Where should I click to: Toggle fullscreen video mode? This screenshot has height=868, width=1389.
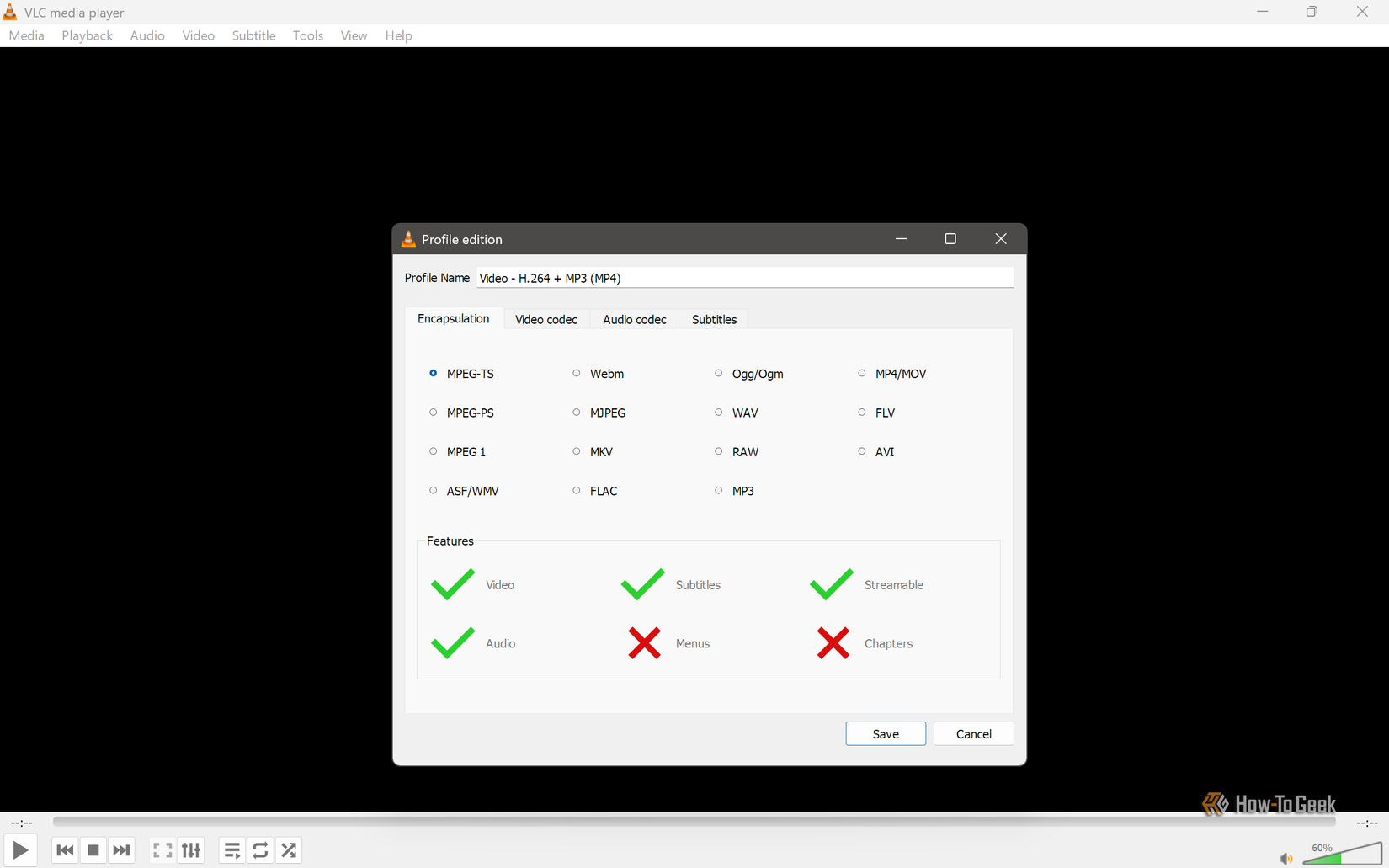tap(162, 850)
